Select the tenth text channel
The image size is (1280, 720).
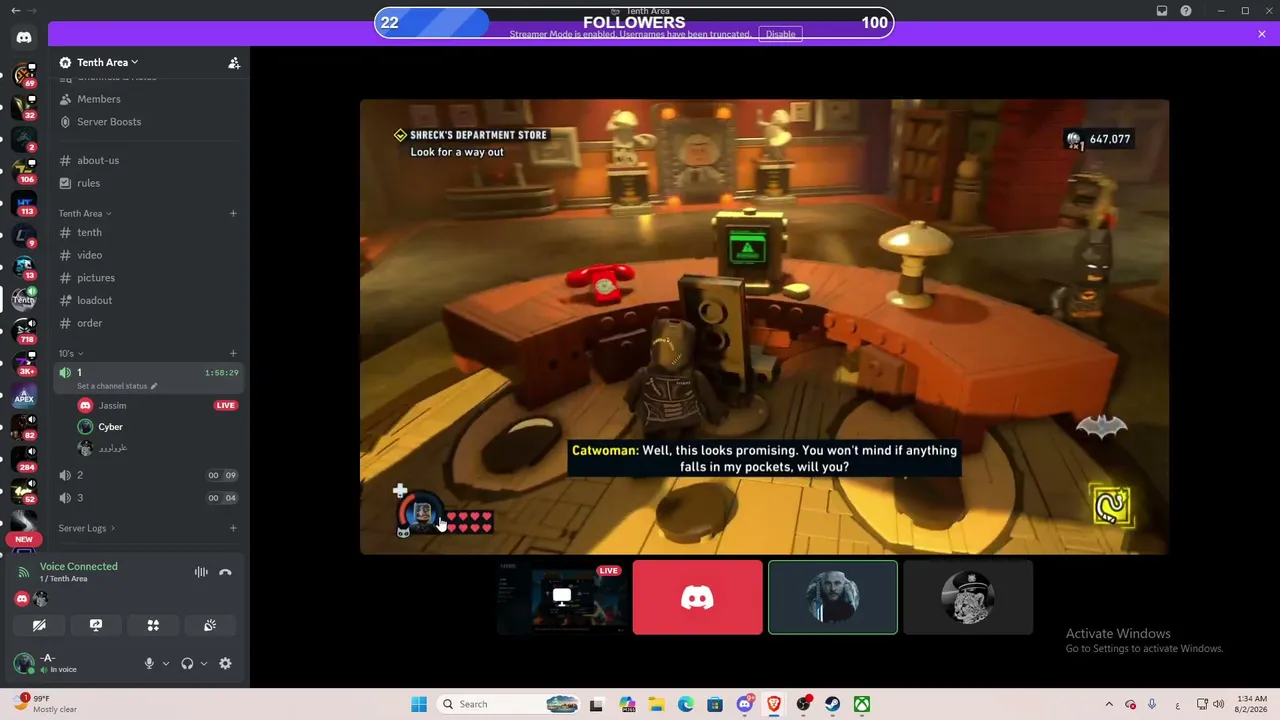[149, 232]
